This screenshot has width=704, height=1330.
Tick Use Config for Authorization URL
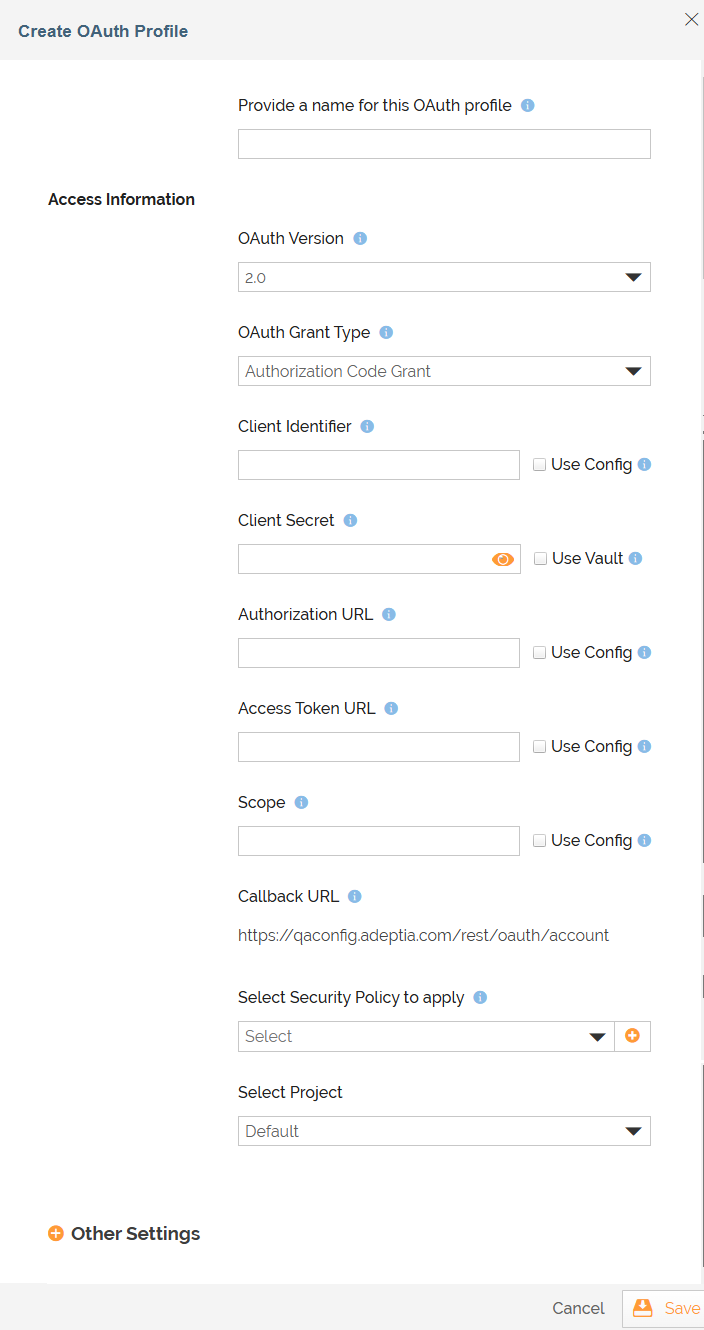[x=539, y=653]
